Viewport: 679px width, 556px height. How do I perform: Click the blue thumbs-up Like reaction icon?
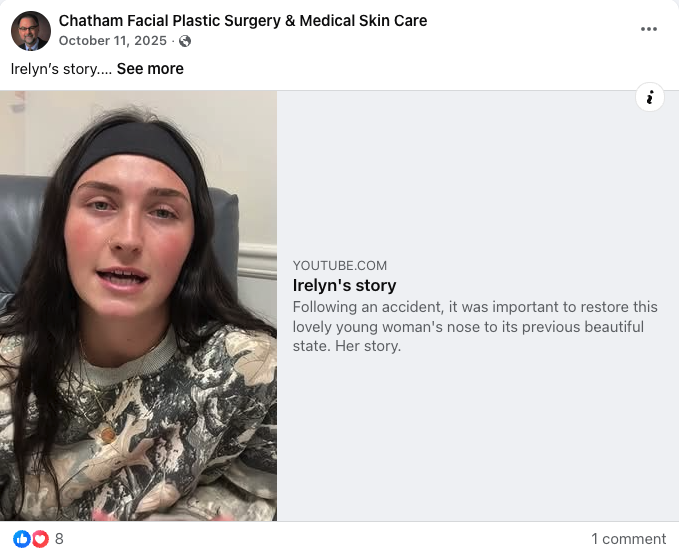tap(22, 538)
